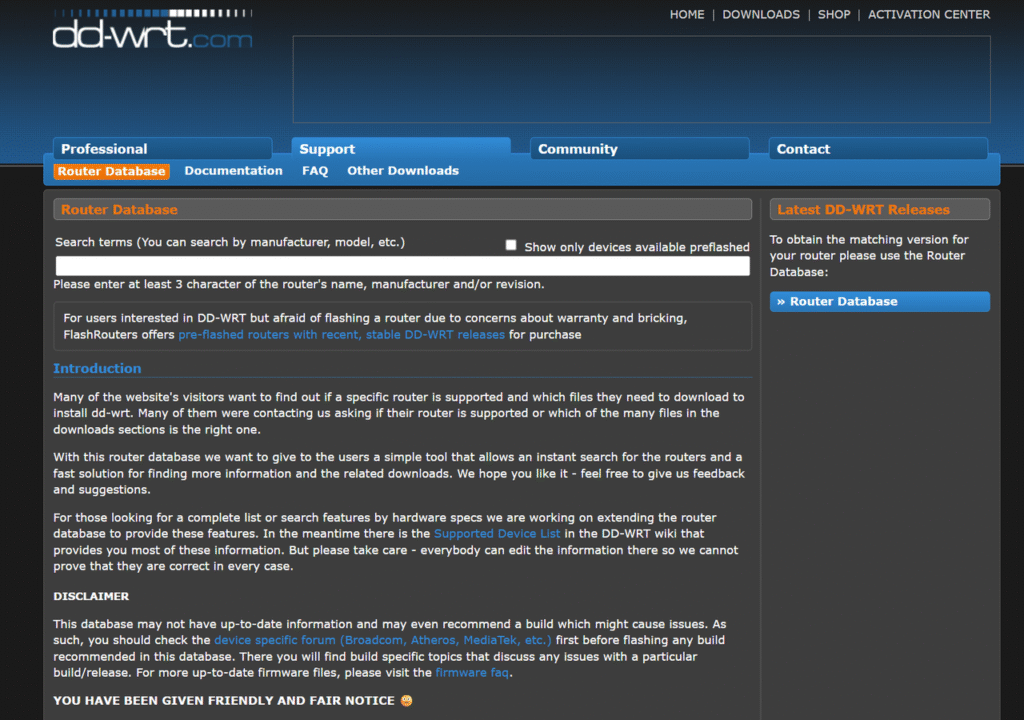Open the ACTIVATION CENTER link
Screen dimensions: 1024x720
point(929,14)
